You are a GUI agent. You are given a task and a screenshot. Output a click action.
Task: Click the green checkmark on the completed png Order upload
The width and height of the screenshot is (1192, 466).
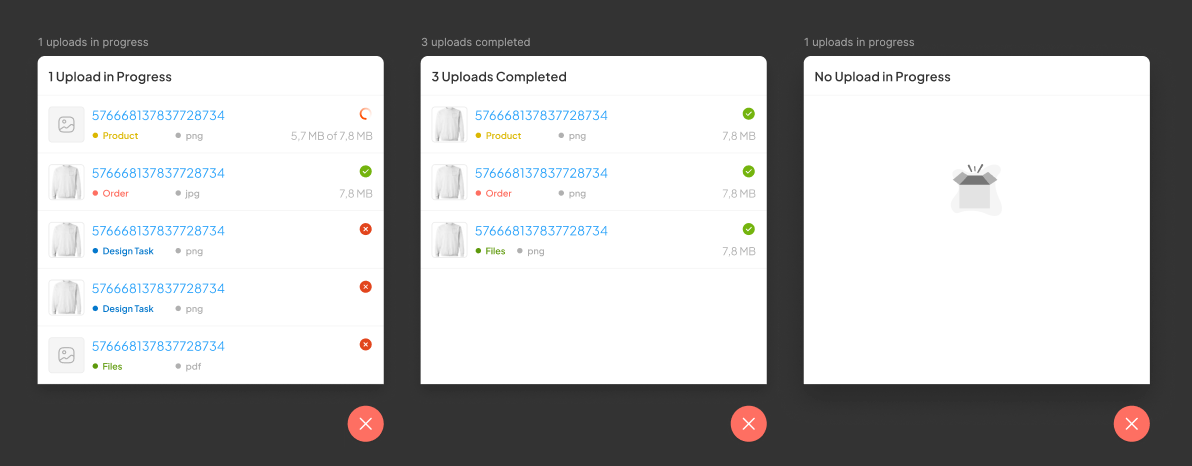tap(748, 172)
